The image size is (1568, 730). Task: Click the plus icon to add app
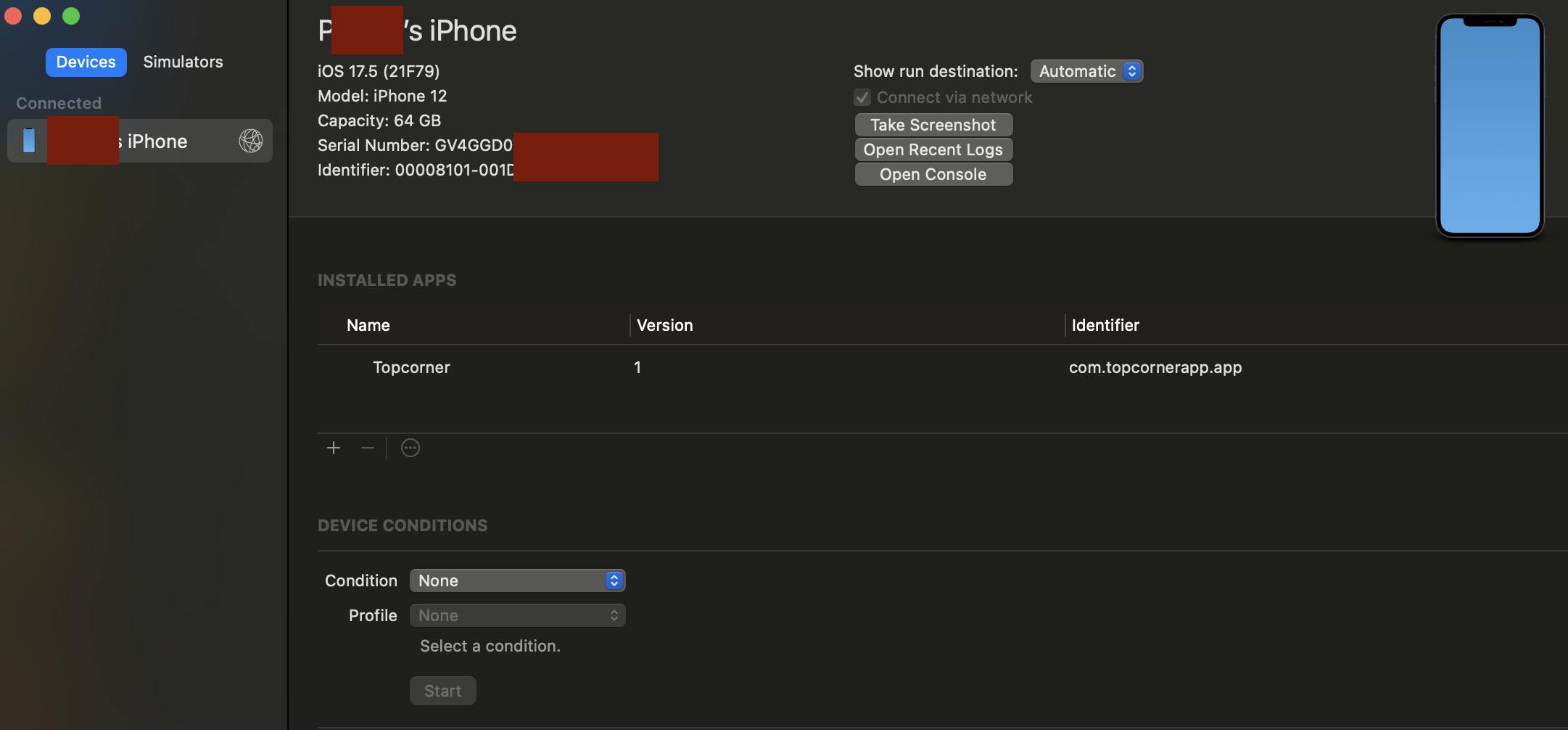click(x=334, y=448)
